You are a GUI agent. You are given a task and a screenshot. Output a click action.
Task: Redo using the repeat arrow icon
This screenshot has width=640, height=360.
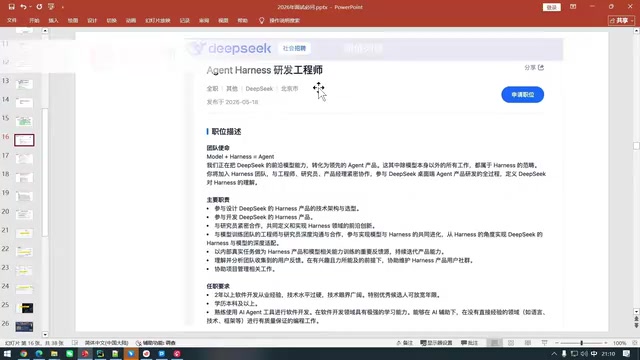[x=39, y=7]
